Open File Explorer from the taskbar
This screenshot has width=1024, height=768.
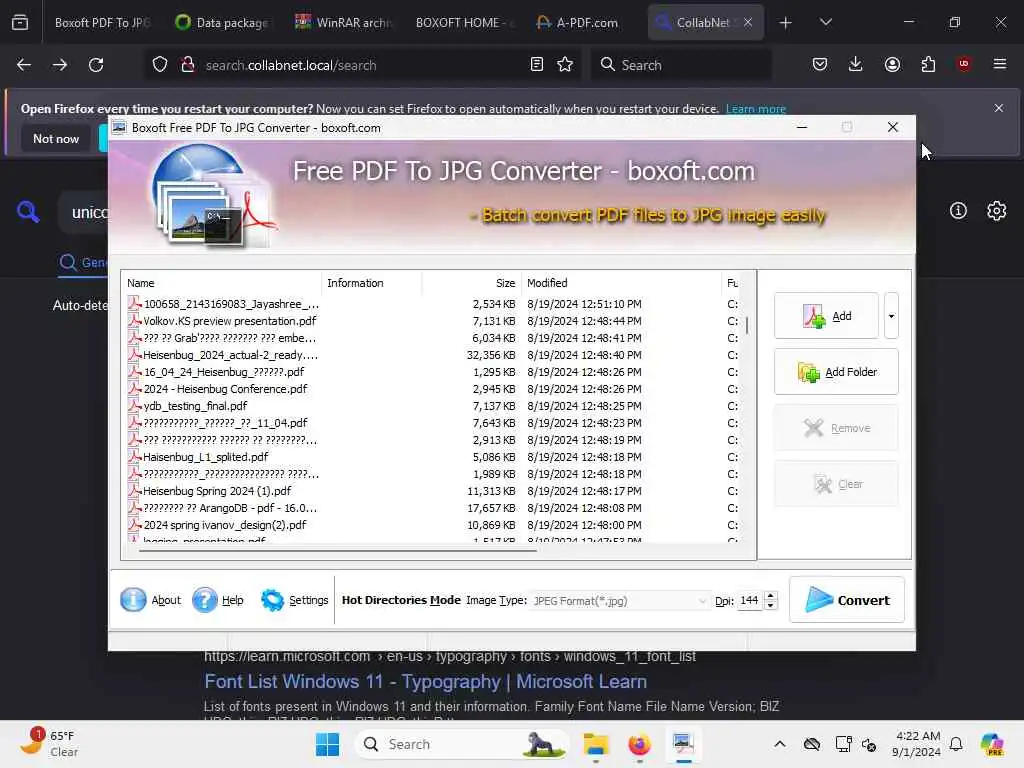596,744
